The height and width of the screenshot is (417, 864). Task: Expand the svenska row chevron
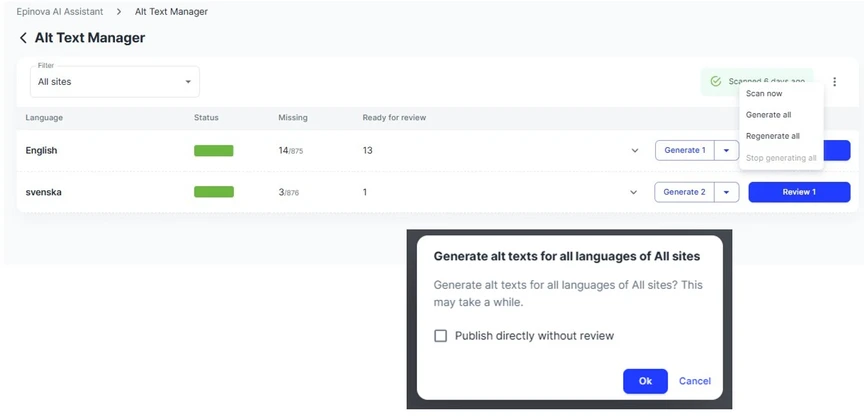coord(634,192)
